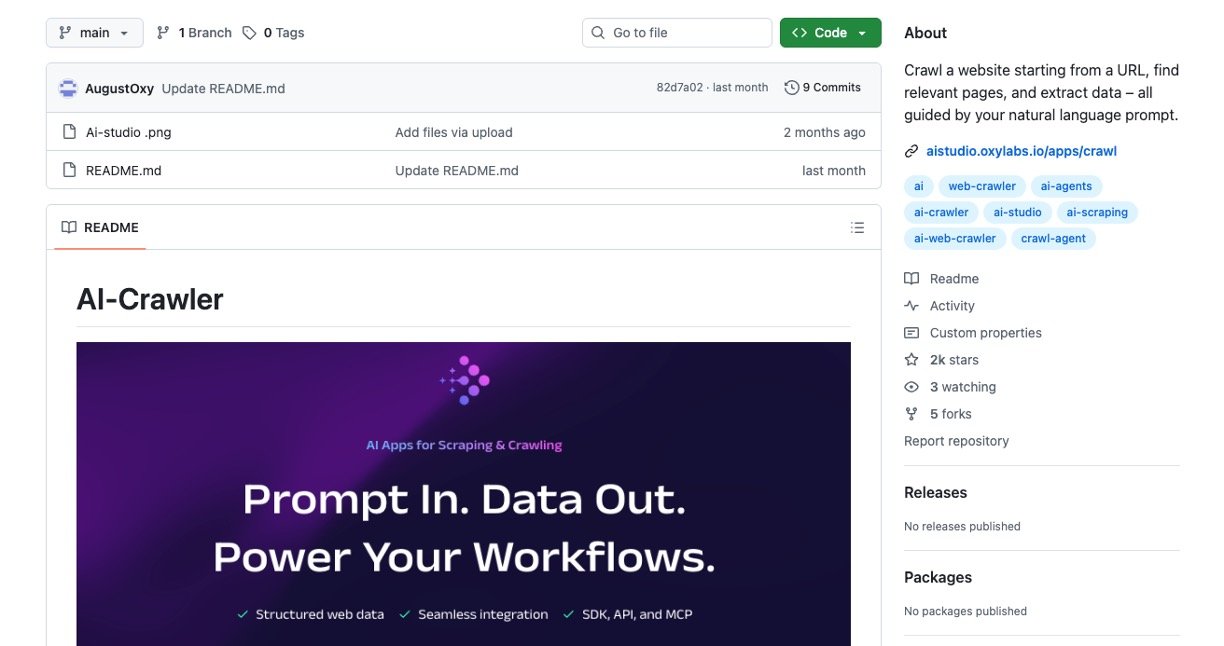Open the README outline list toggle
1224x646 pixels.
tap(857, 227)
